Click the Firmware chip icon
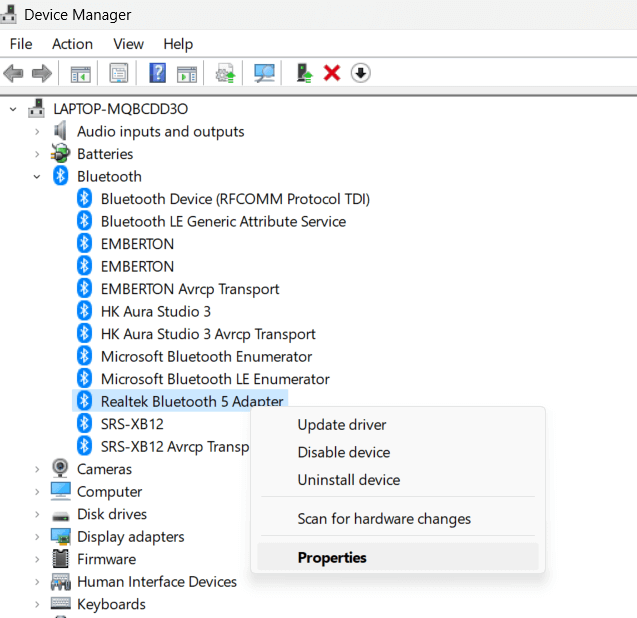This screenshot has height=618, width=637. 61,559
